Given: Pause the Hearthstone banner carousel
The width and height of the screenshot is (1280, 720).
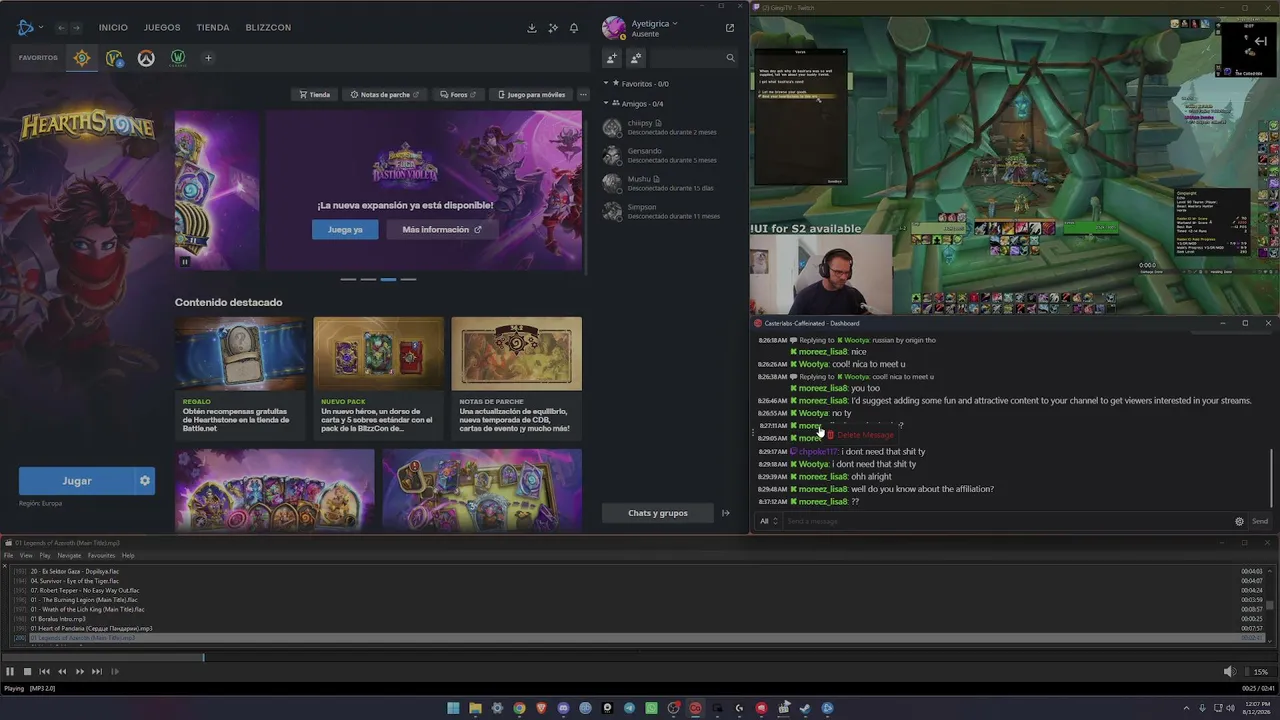Looking at the screenshot, I should point(185,262).
